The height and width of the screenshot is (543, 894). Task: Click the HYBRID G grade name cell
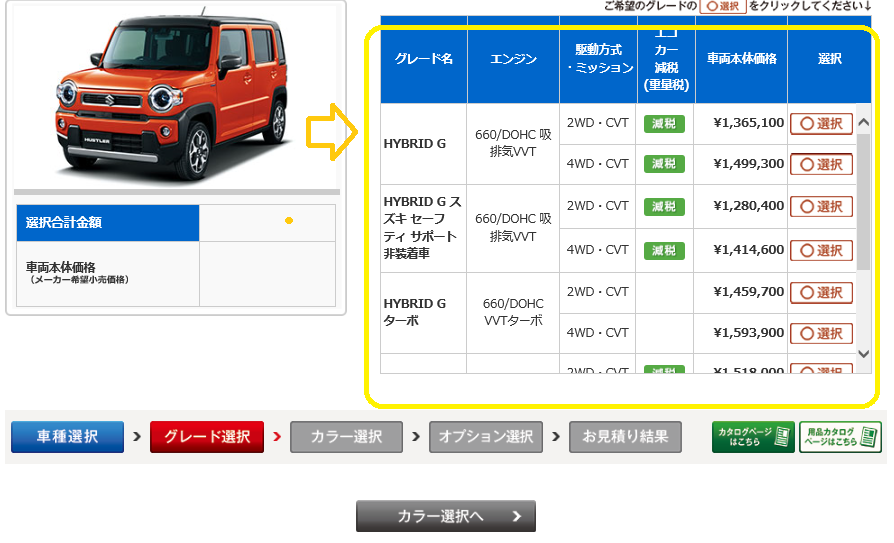[424, 144]
